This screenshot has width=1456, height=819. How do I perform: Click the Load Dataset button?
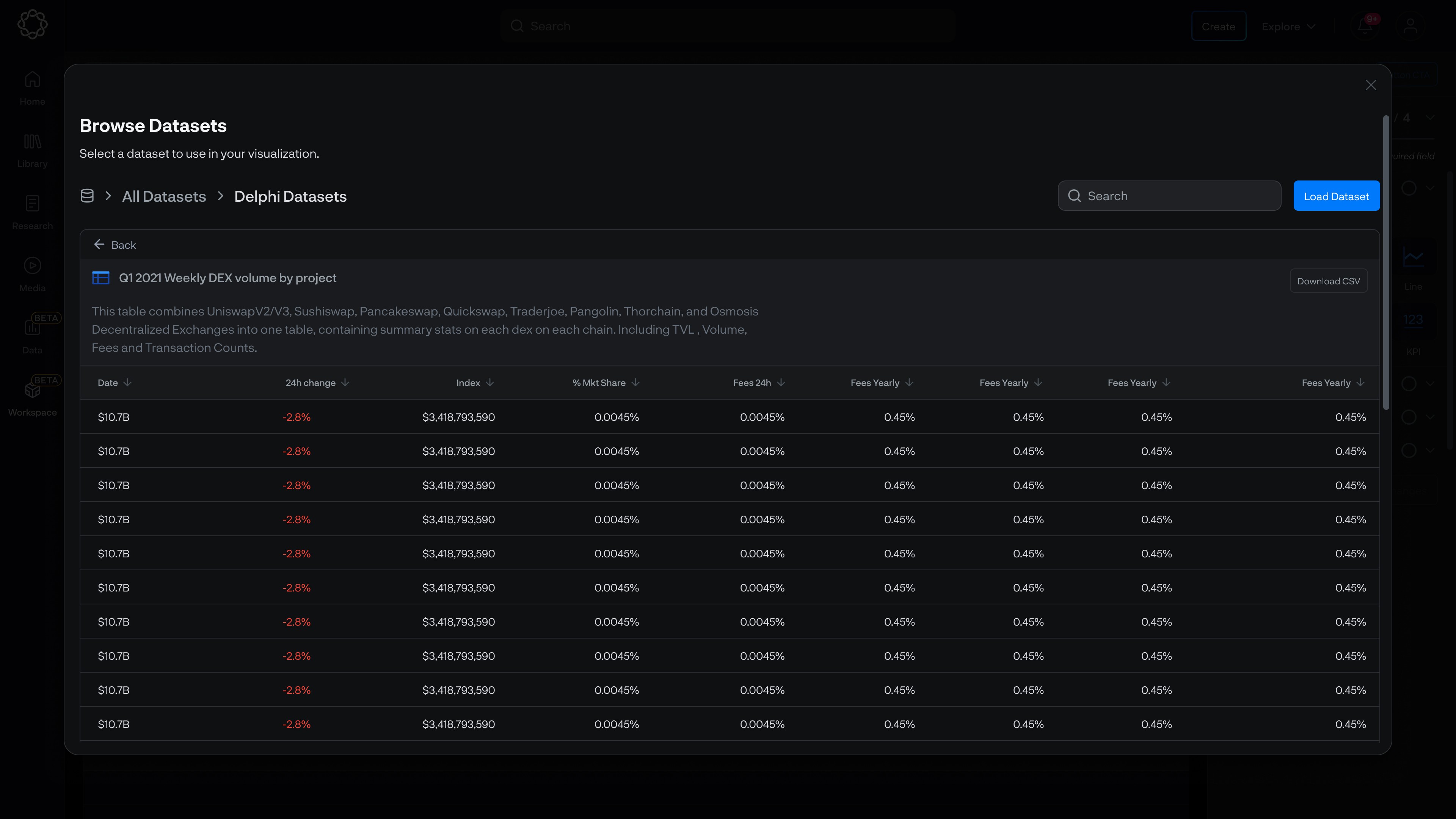(1336, 196)
